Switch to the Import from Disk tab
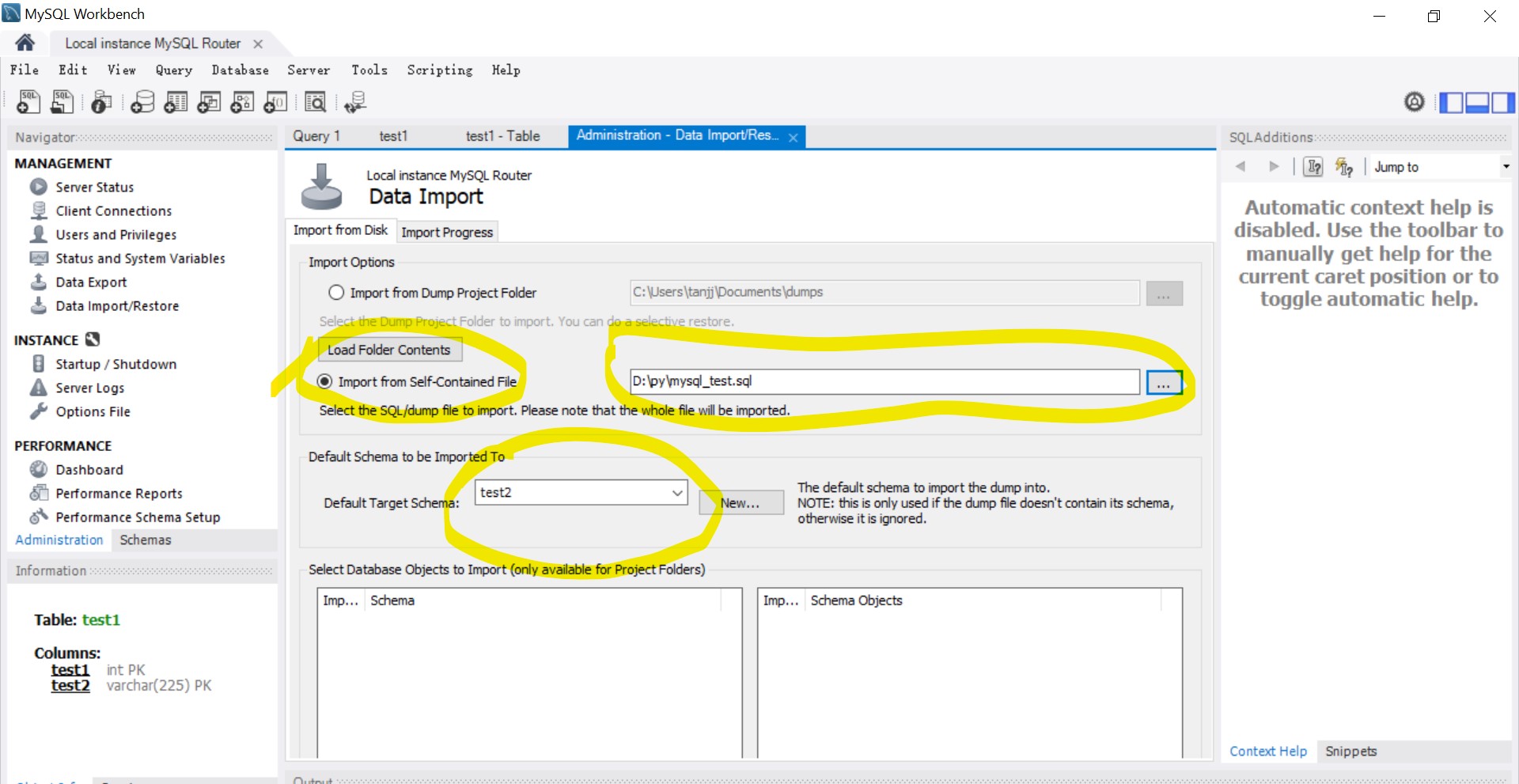This screenshot has height=784, width=1519. tap(340, 230)
